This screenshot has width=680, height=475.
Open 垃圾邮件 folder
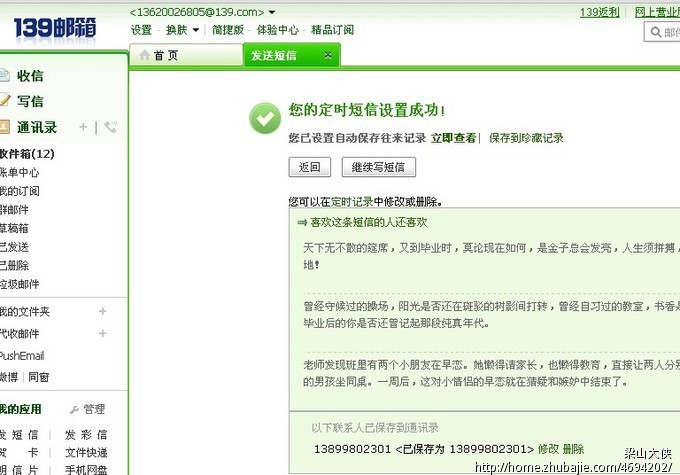click(x=20, y=284)
